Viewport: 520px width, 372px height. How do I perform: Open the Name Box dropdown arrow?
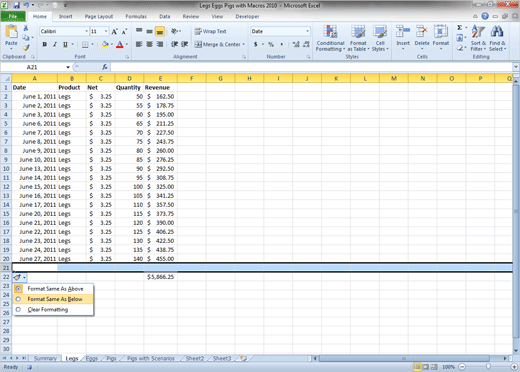68,67
